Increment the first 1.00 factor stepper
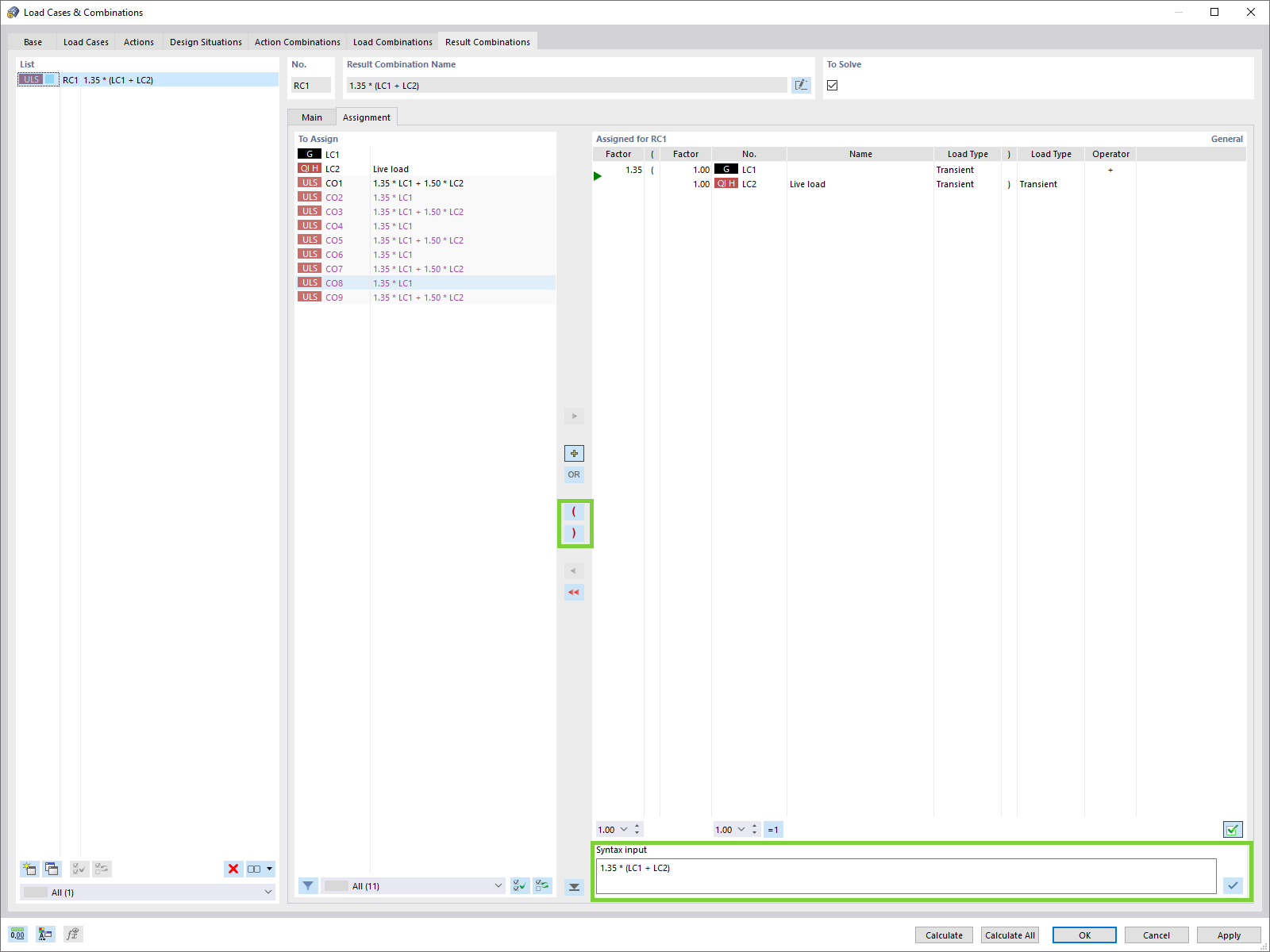Viewport: 1270px width, 952px height. pyautogui.click(x=637, y=826)
